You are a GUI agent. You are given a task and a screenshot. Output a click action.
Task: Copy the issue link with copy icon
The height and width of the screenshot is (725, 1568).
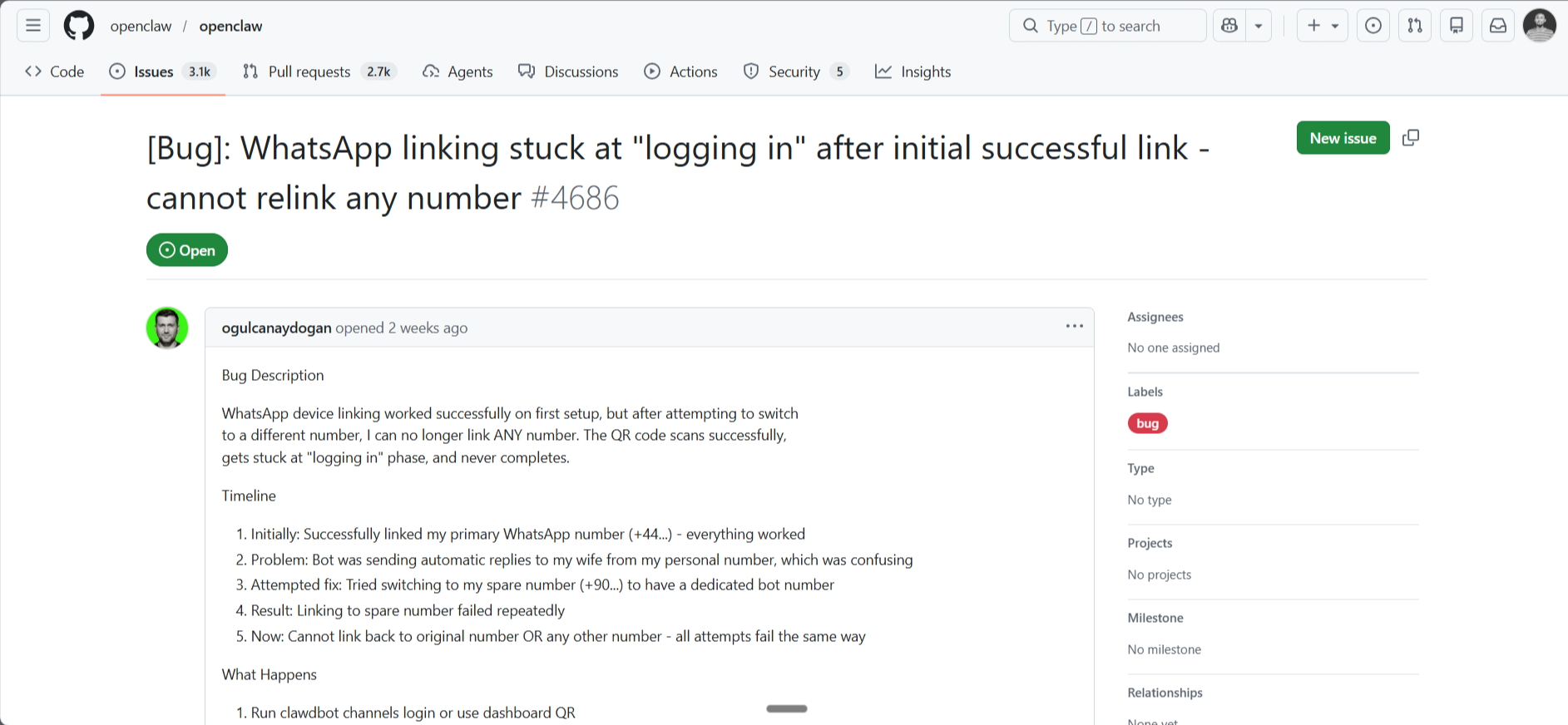(1411, 138)
